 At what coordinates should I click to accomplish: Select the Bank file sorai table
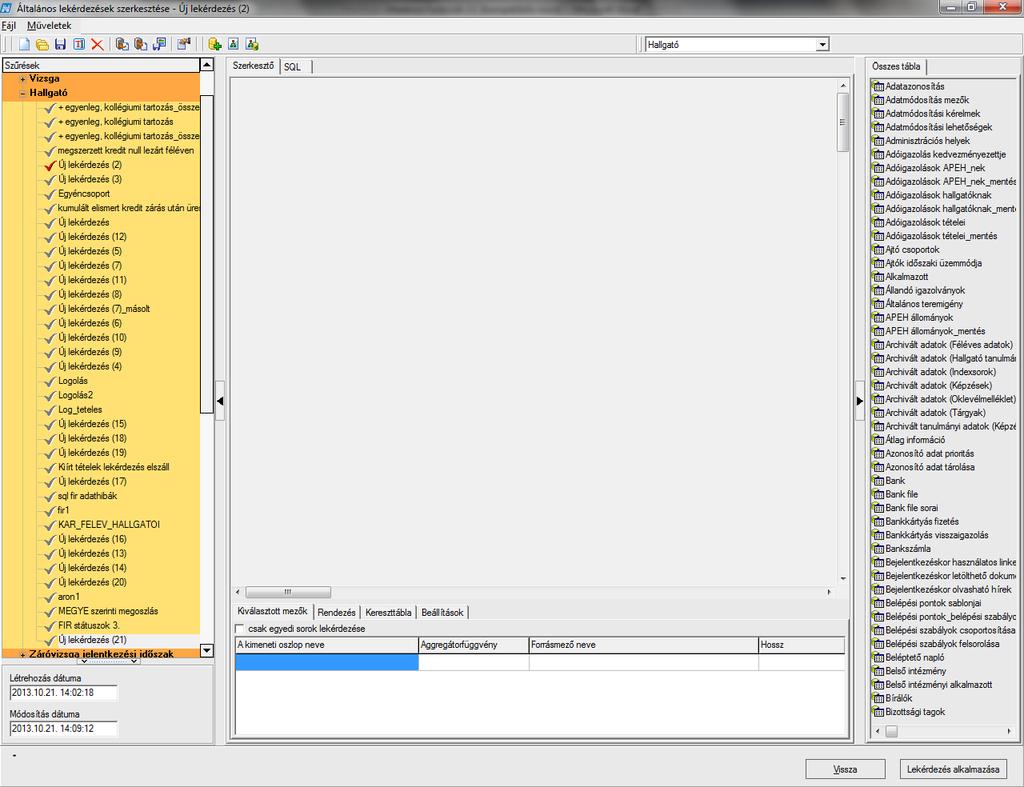tap(912, 508)
